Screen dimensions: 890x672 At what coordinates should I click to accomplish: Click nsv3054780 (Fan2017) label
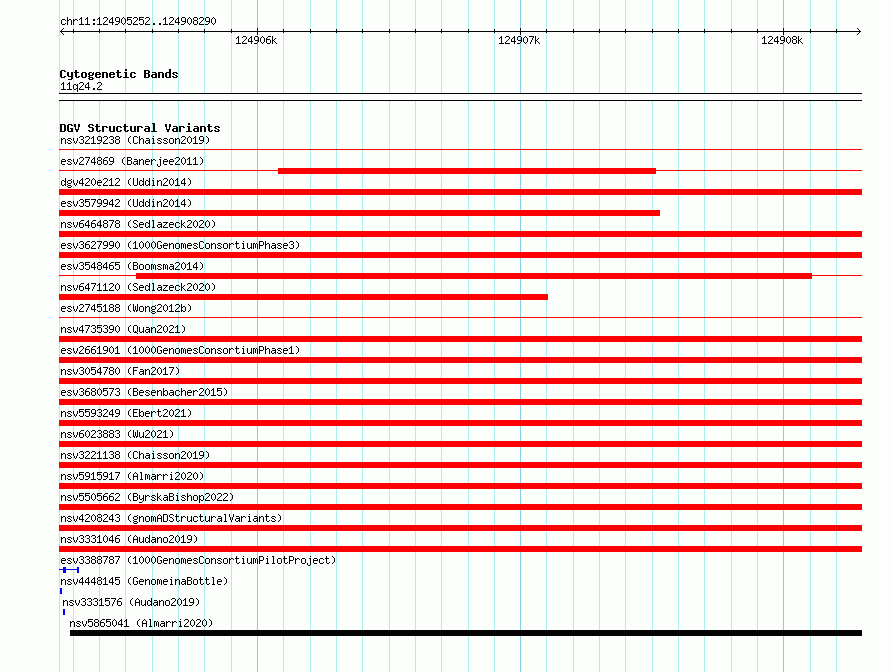pyautogui.click(x=120, y=371)
